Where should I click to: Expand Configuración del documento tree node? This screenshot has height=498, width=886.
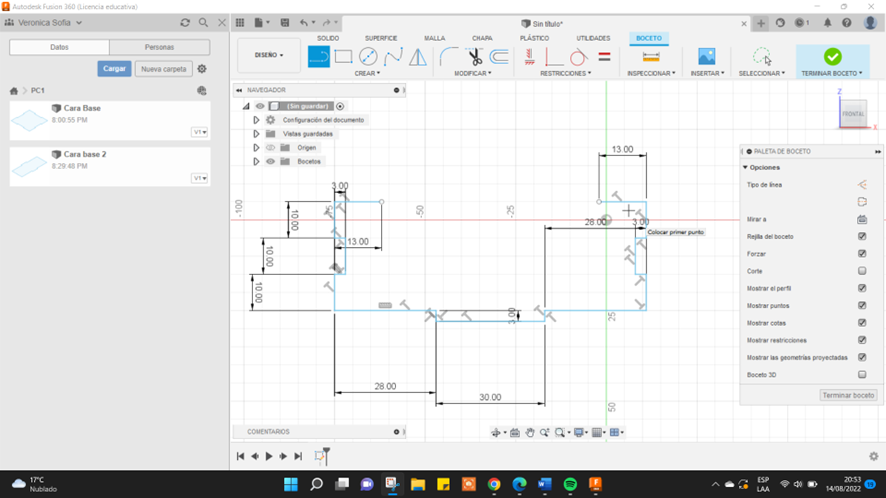point(256,120)
